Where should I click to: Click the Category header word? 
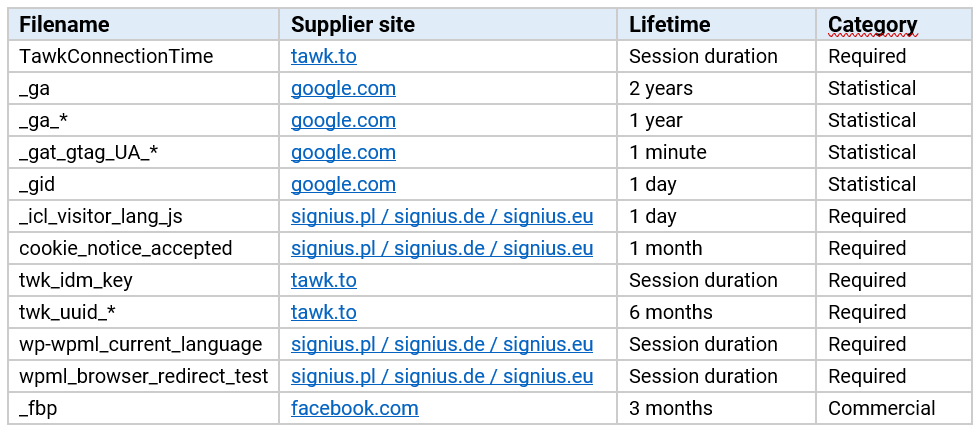point(872,25)
